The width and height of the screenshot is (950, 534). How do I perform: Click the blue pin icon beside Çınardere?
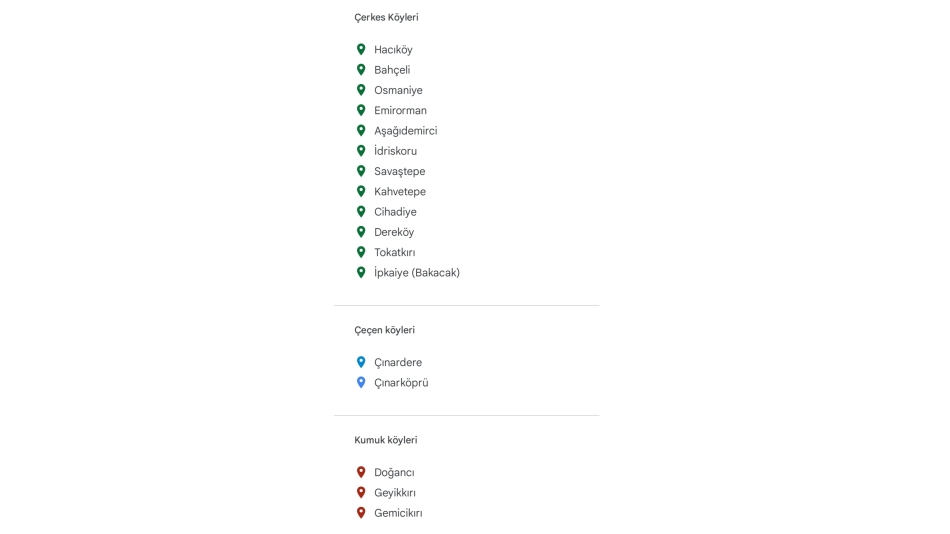(x=361, y=362)
